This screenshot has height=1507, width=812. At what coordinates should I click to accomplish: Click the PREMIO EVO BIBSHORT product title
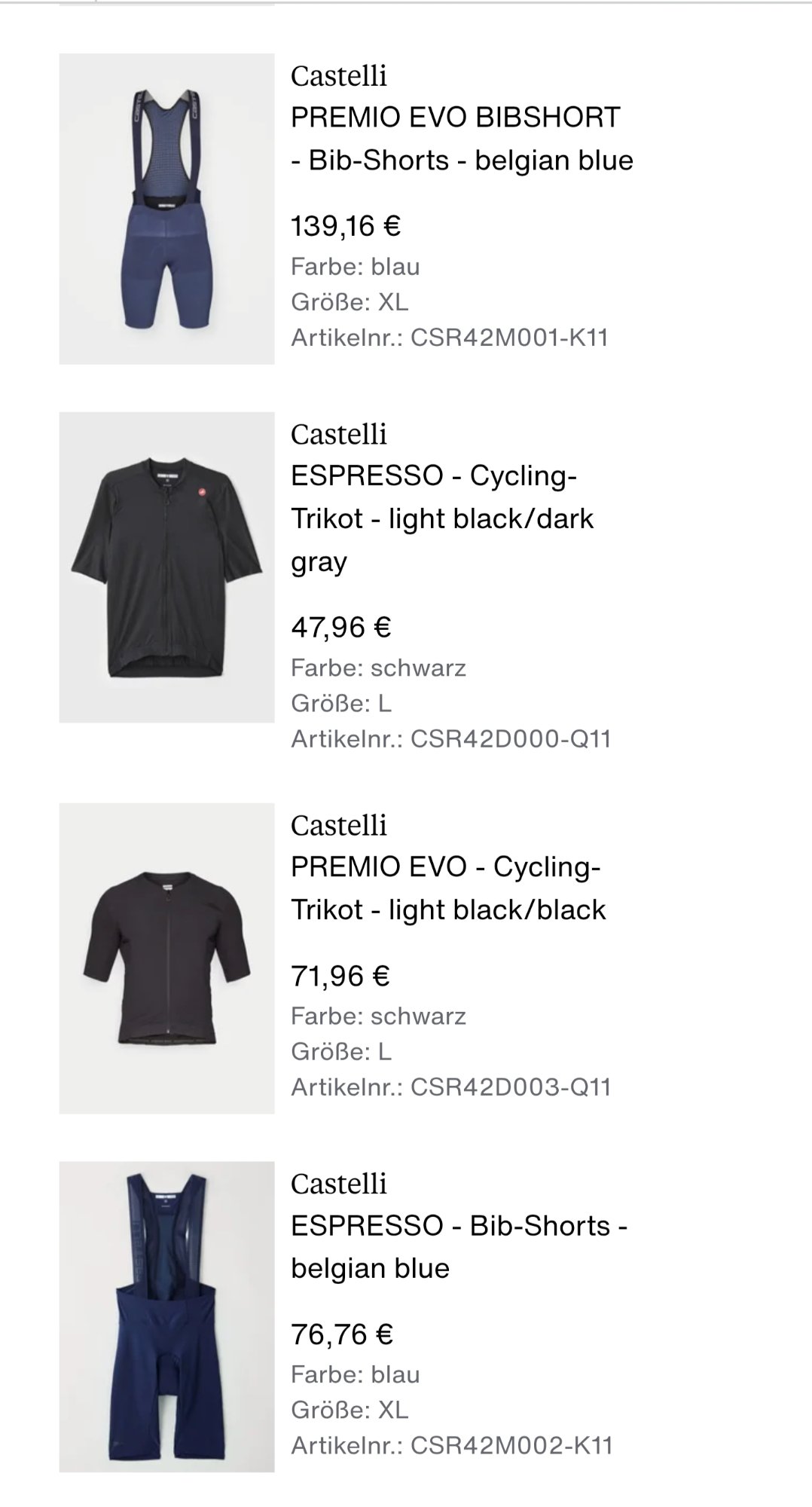point(462,139)
